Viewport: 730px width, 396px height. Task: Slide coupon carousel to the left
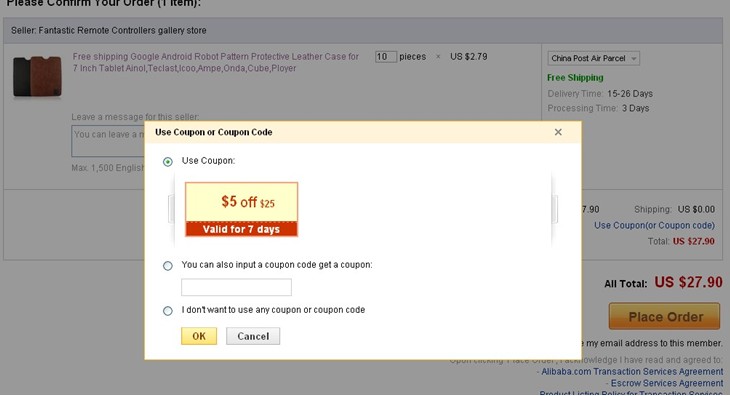point(171,209)
